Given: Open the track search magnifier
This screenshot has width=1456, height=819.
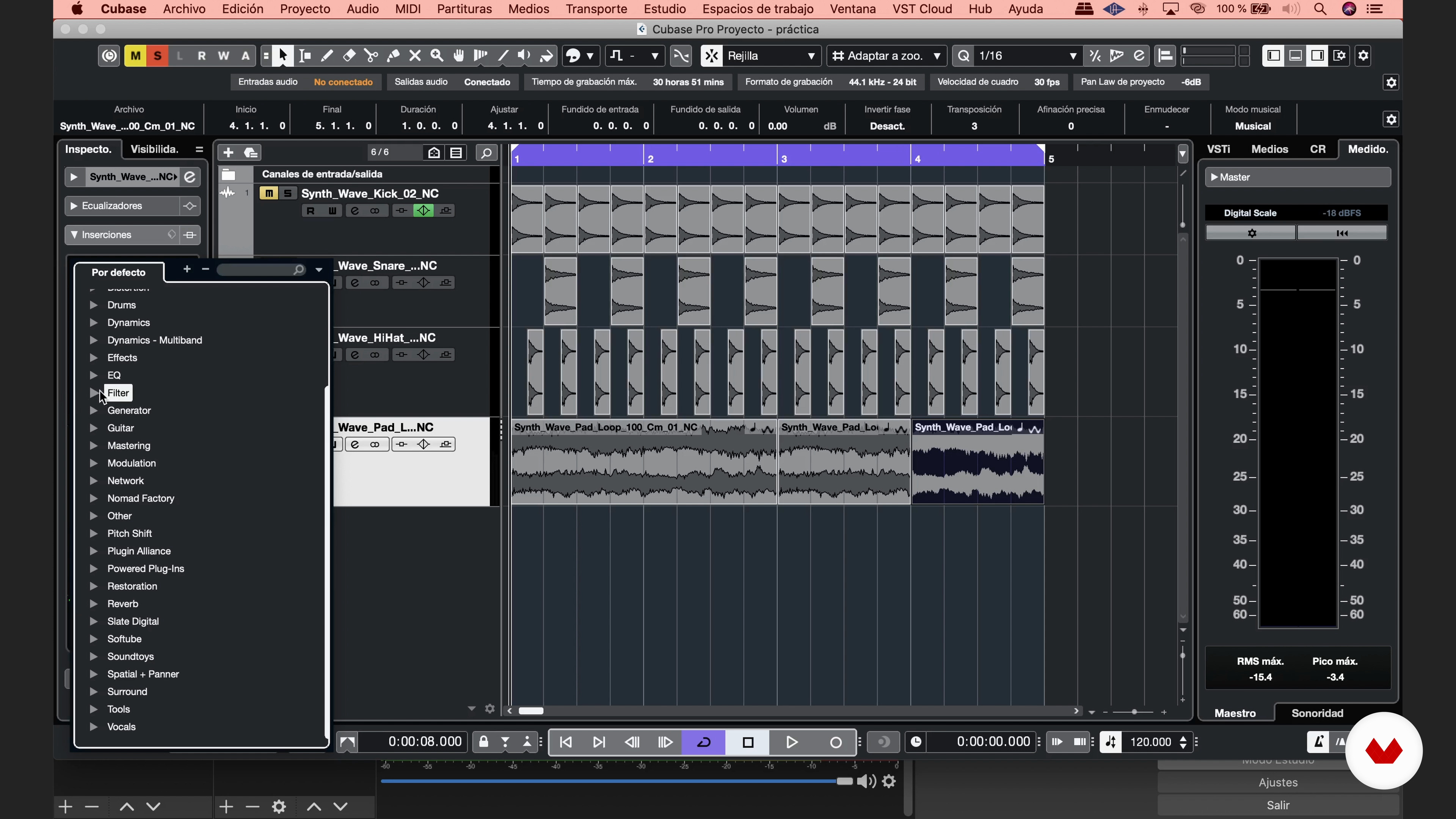Looking at the screenshot, I should [x=486, y=152].
